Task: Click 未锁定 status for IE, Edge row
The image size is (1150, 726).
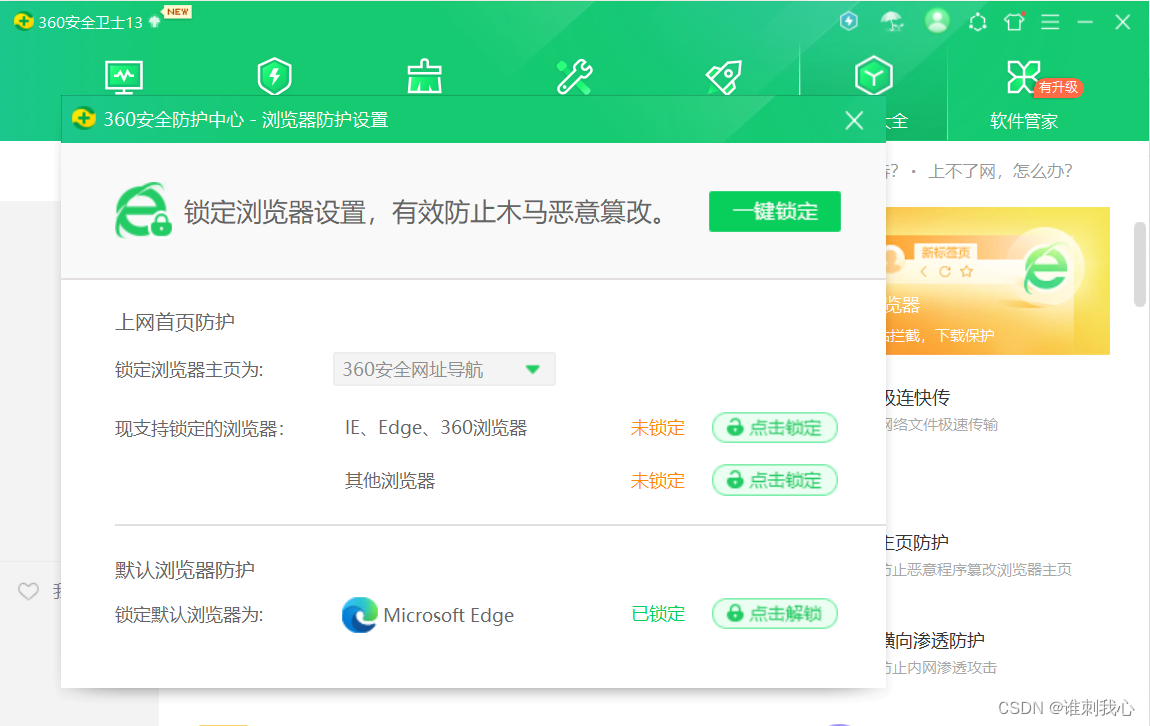Action: [x=658, y=428]
